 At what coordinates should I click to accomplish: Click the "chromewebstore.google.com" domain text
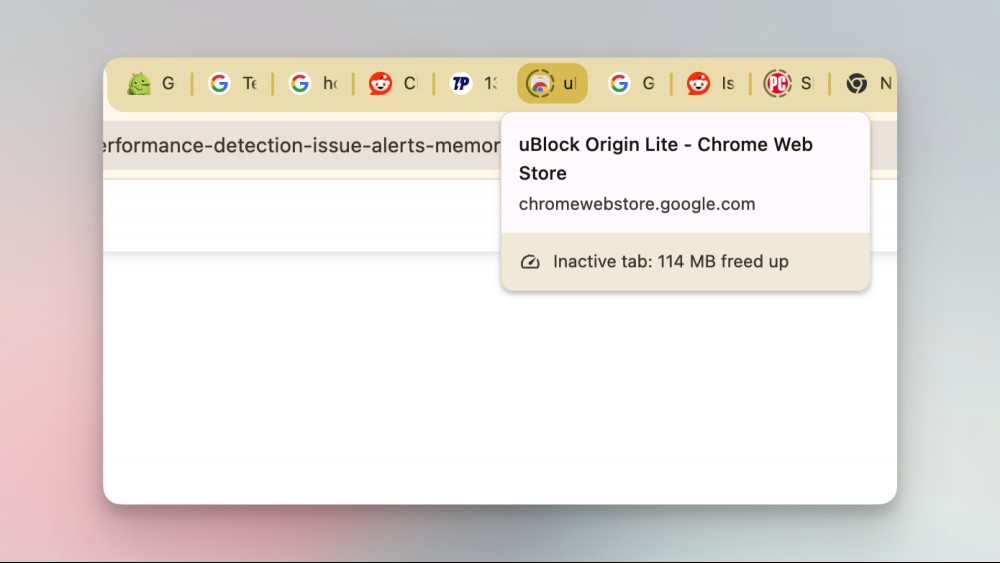point(636,204)
